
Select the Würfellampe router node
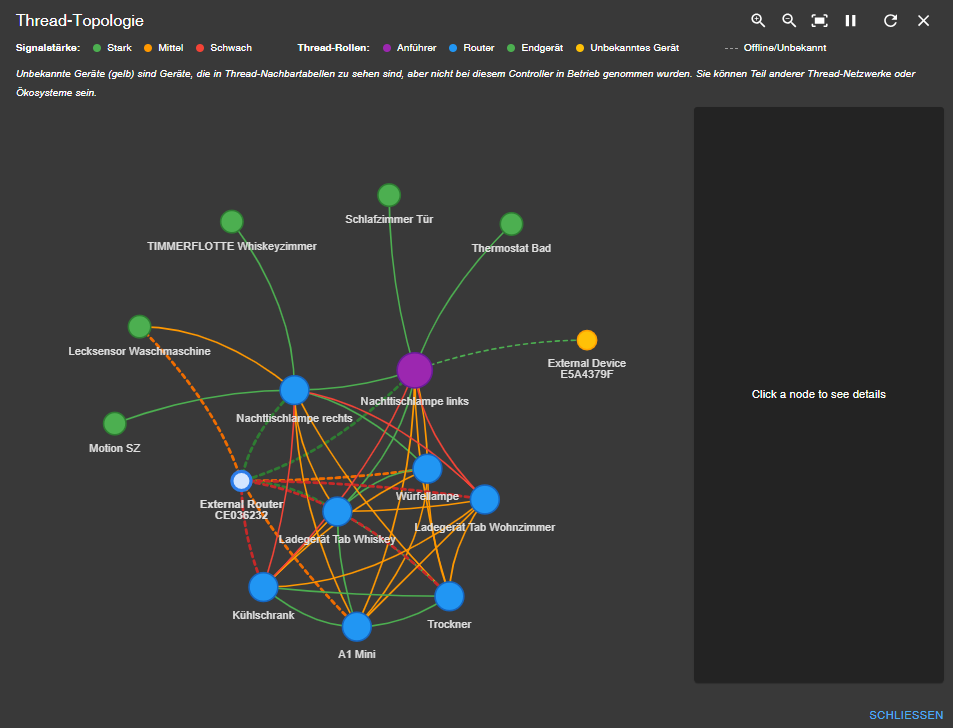[427, 469]
